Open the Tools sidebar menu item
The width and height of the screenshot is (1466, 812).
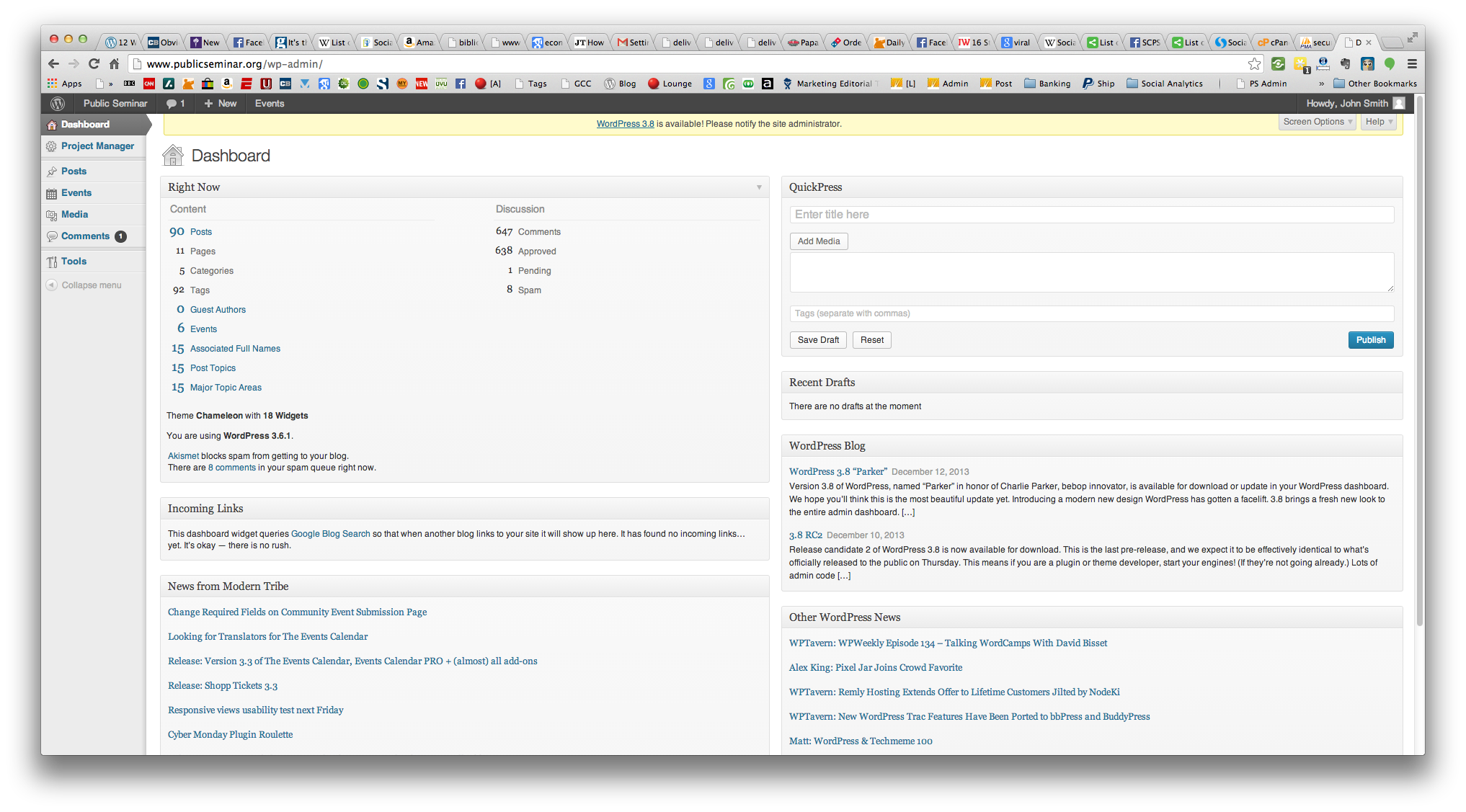(x=74, y=262)
